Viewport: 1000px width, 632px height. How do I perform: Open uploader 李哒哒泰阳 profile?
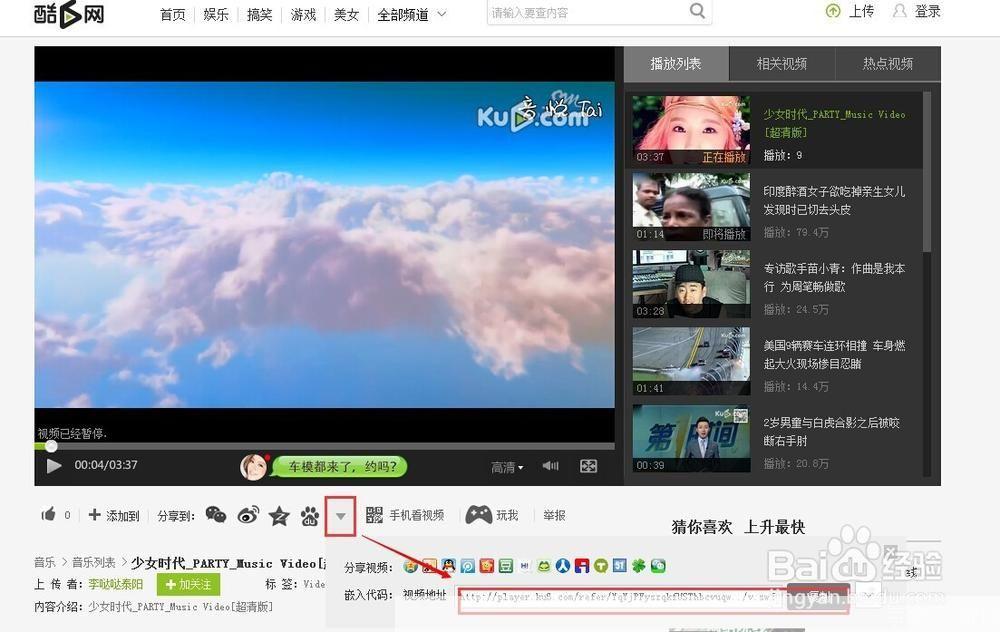point(115,584)
